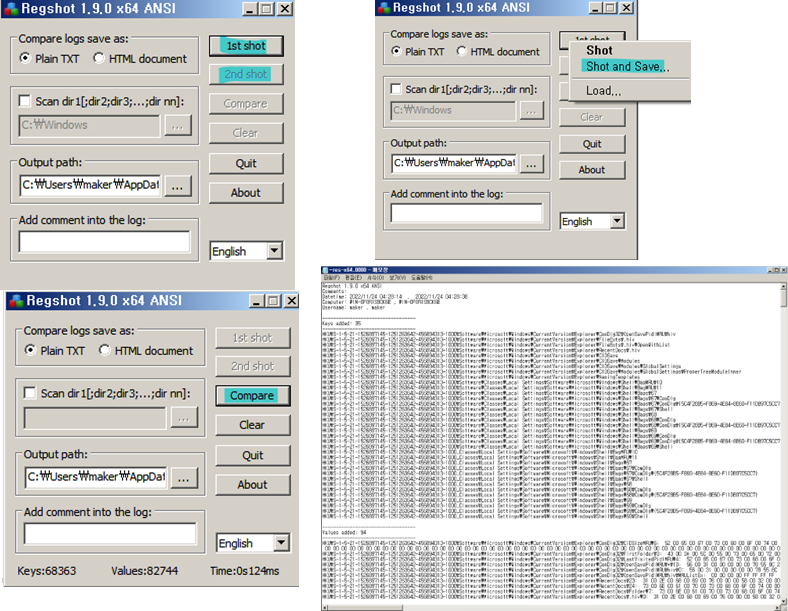Click Output path field in Keys:68363 window
The width and height of the screenshot is (788, 611).
click(96, 477)
